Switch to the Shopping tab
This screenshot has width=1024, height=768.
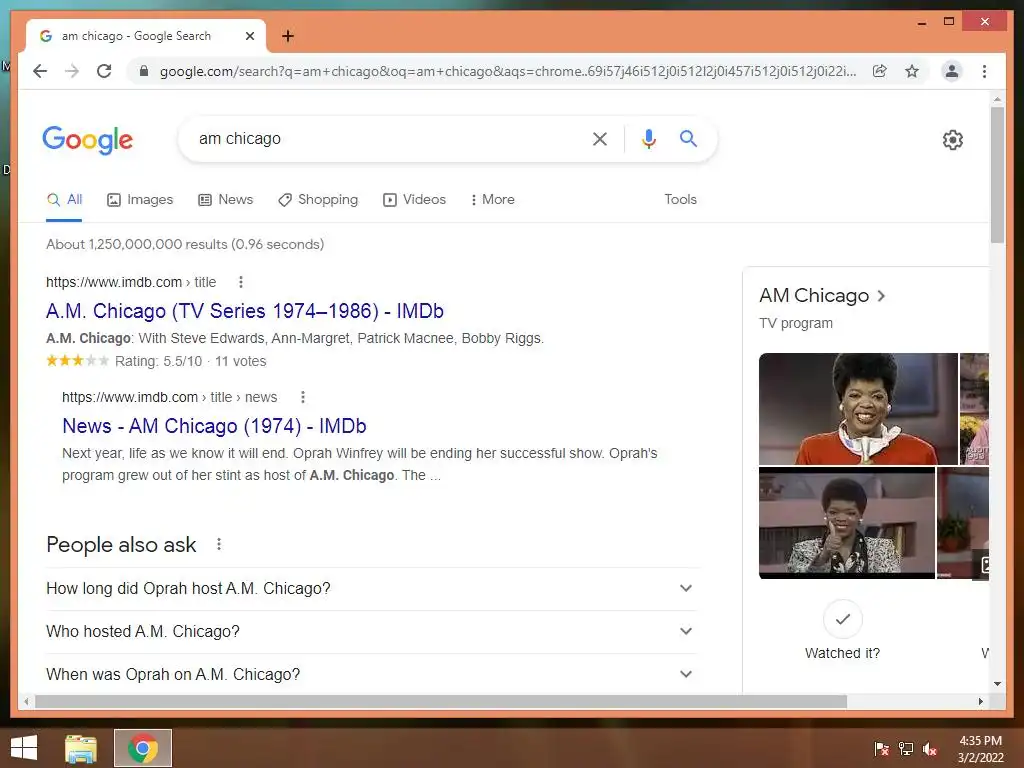tap(318, 199)
